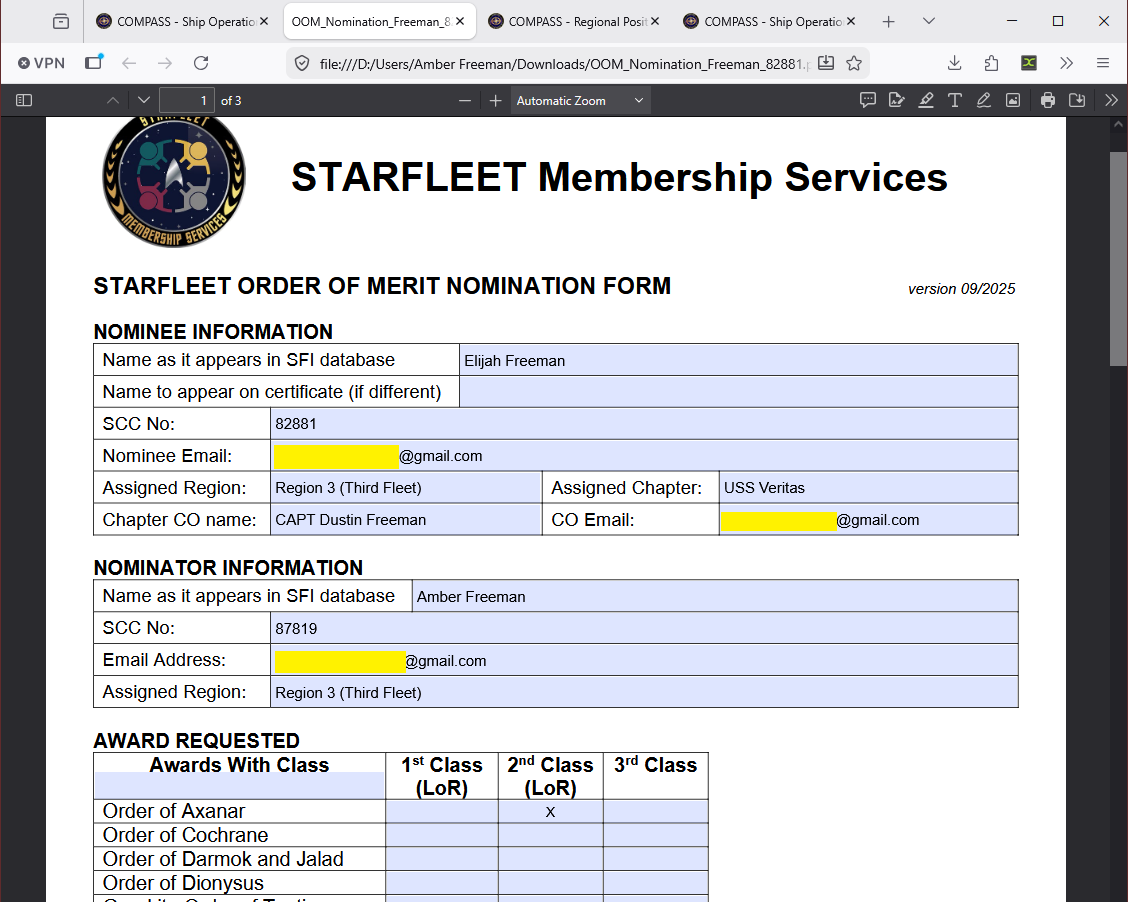The height and width of the screenshot is (902, 1128).
Task: Show more toolbar items chevron
Action: 1067,63
